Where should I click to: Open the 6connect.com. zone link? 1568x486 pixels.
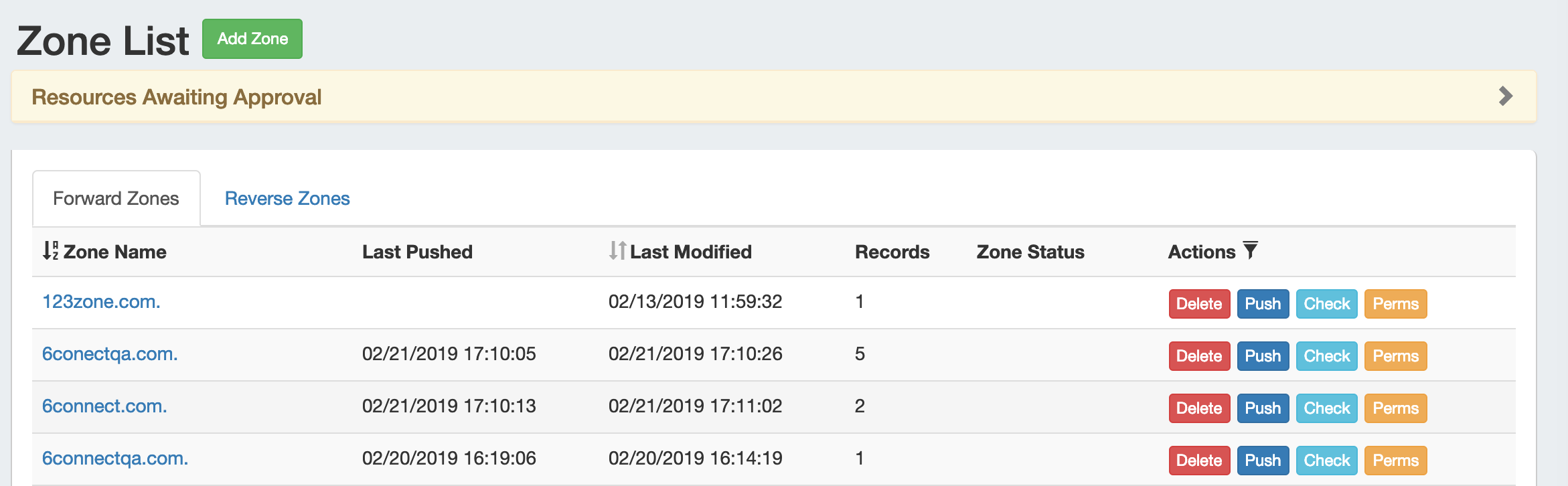coord(104,406)
